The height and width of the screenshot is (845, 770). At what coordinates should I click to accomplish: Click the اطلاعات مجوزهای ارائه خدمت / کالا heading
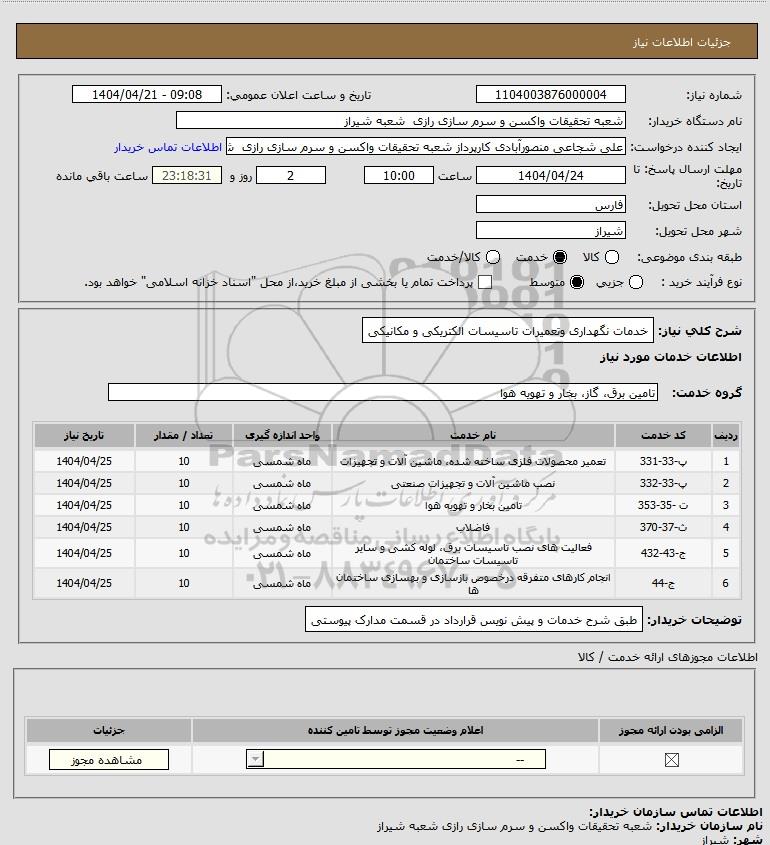(667, 657)
